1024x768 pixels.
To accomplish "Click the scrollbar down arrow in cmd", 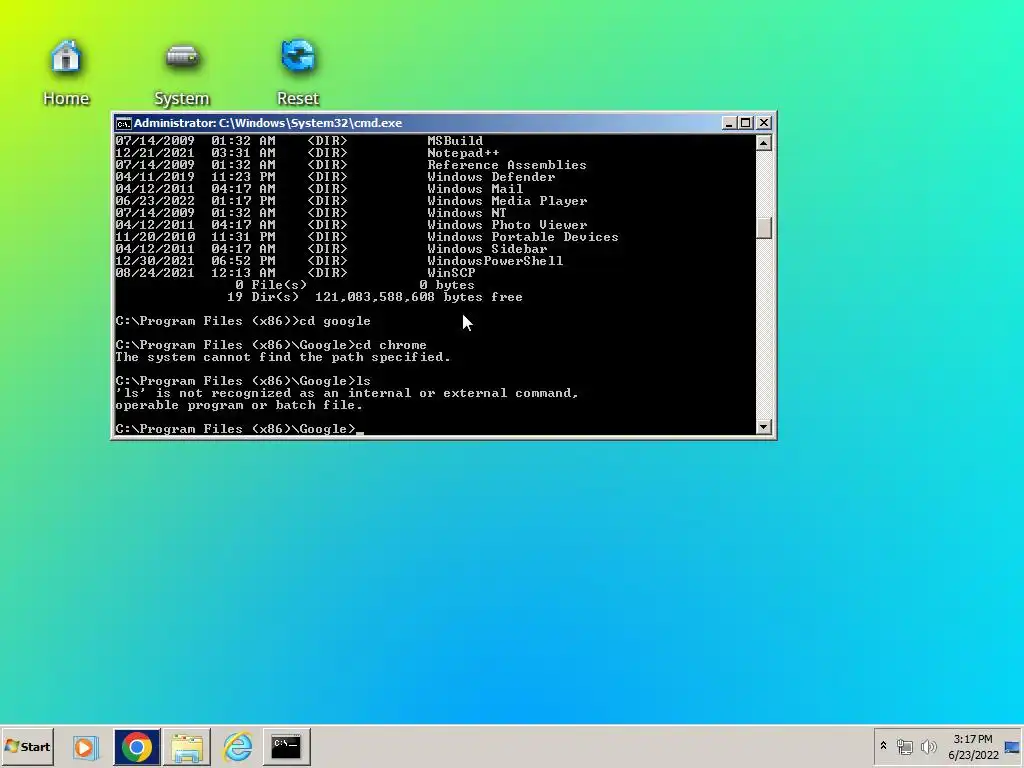I will pos(763,427).
